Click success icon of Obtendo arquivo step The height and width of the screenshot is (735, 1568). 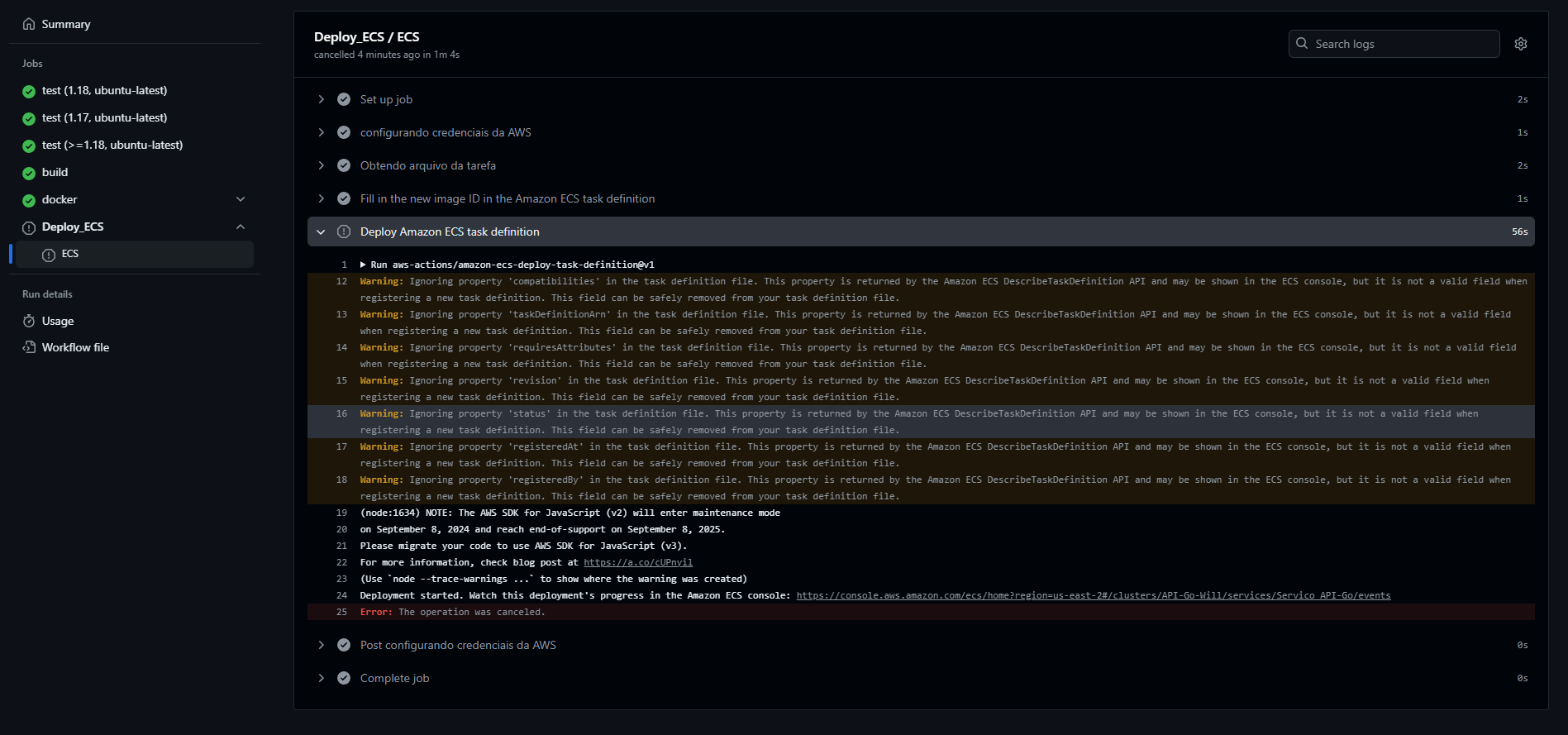344,165
